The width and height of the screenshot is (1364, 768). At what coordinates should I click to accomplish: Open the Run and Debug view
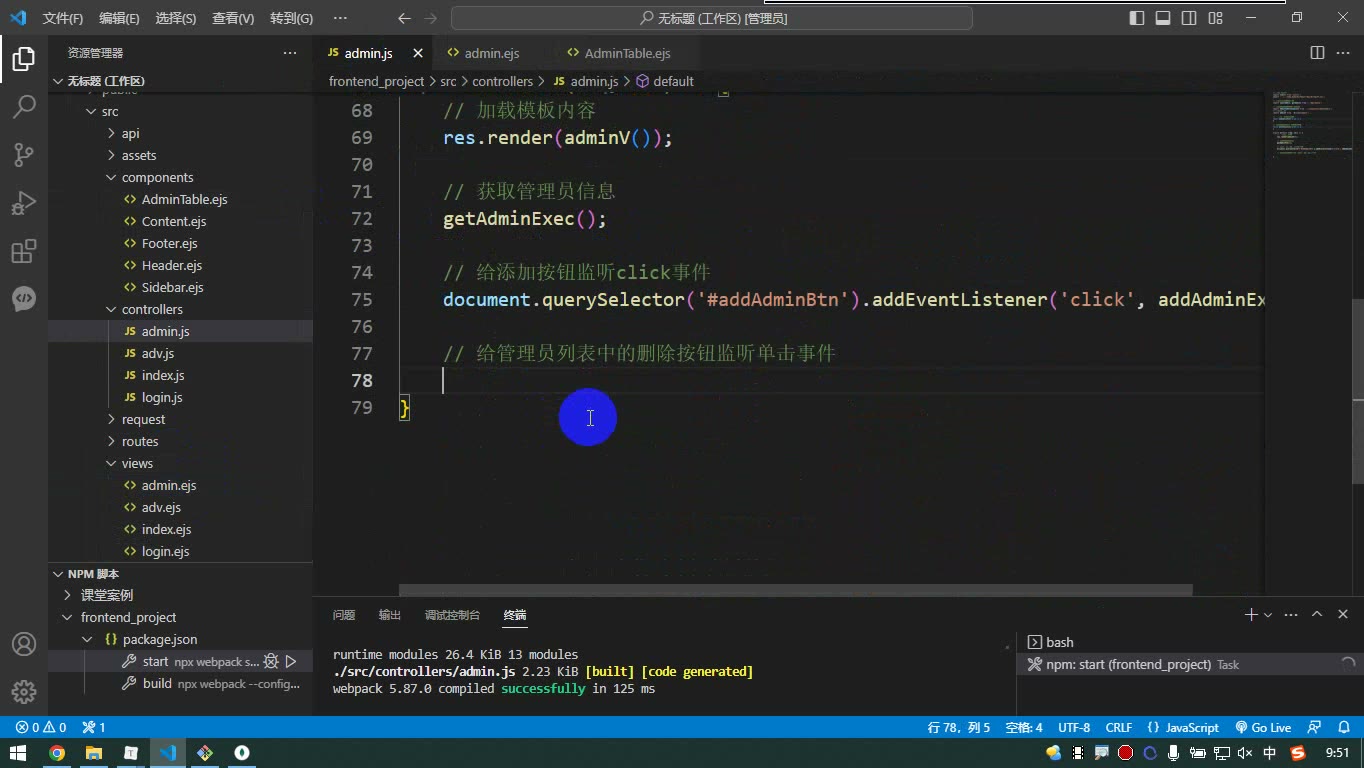click(24, 203)
